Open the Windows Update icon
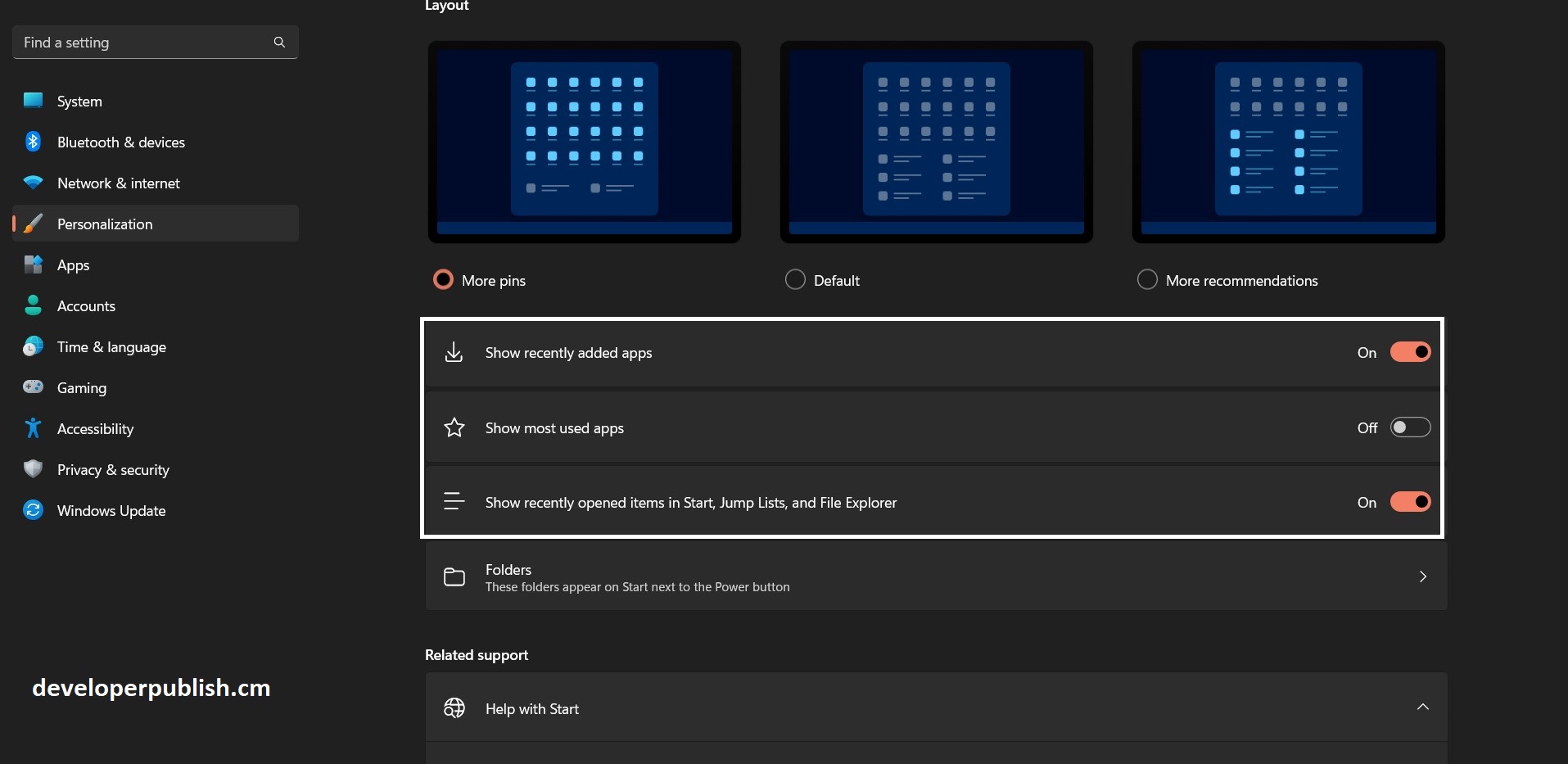 tap(32, 509)
